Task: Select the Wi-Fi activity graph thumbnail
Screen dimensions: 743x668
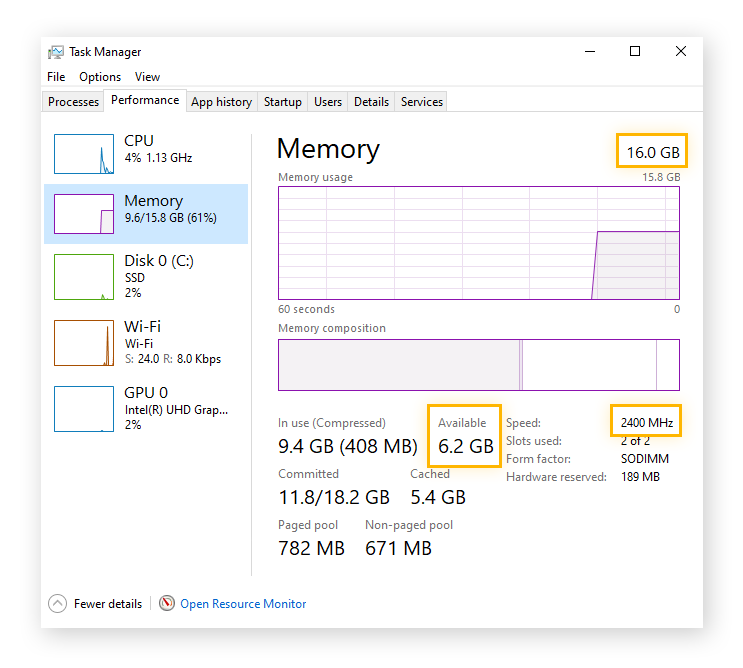Action: 84,342
